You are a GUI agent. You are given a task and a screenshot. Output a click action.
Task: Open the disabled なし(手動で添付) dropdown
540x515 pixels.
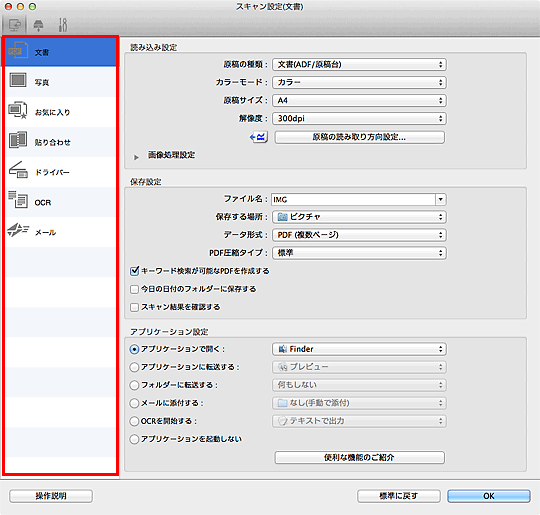tap(359, 403)
